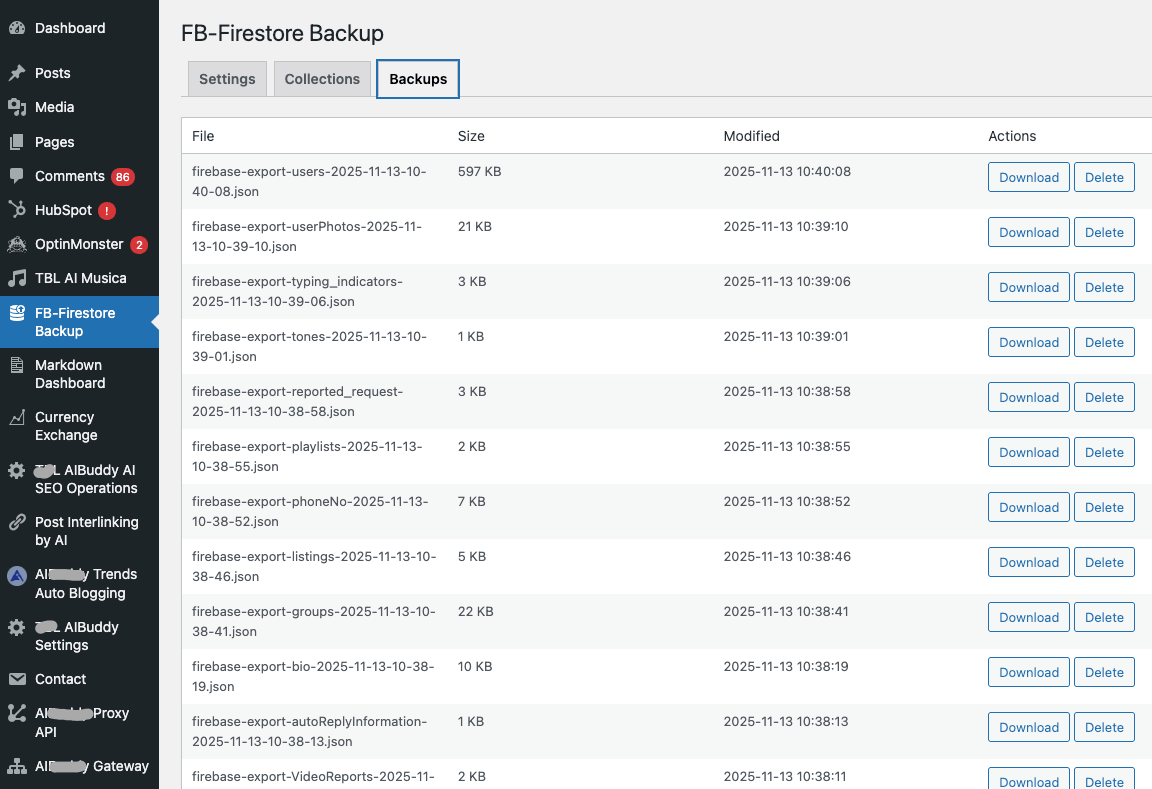Download the users export backup file
The height and width of the screenshot is (789, 1152).
(x=1029, y=177)
